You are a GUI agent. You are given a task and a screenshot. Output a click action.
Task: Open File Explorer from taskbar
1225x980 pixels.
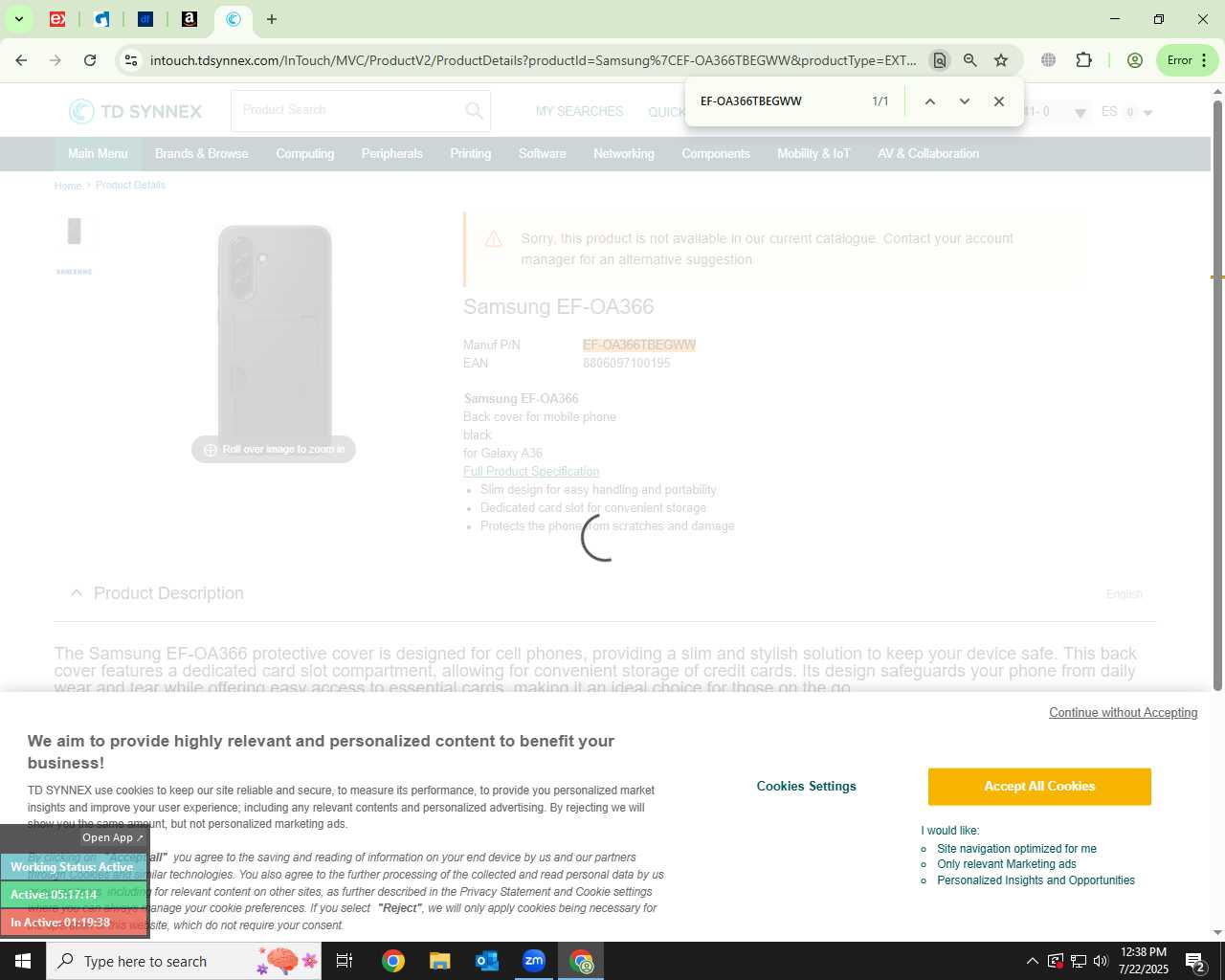click(x=440, y=961)
